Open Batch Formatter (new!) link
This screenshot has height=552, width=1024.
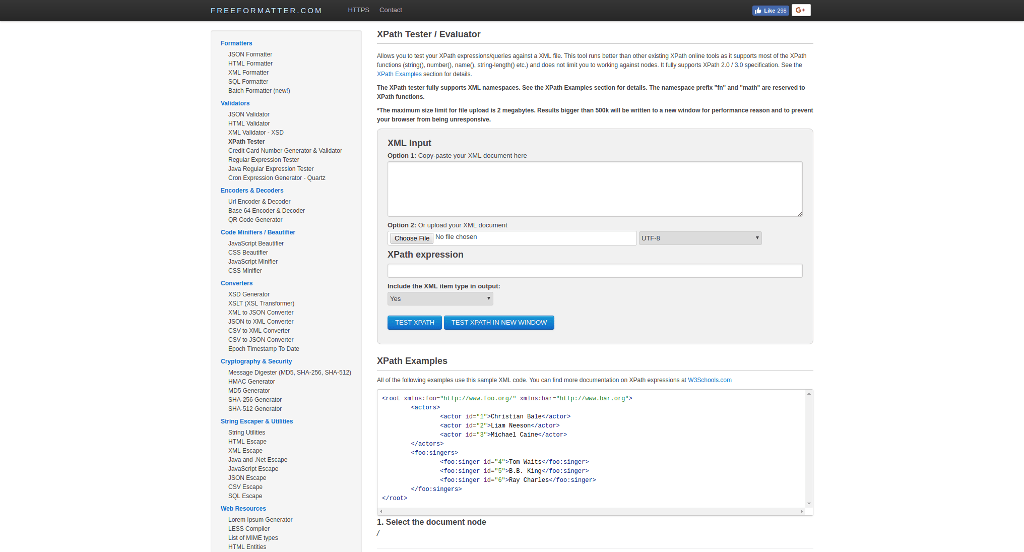pyautogui.click(x=259, y=91)
